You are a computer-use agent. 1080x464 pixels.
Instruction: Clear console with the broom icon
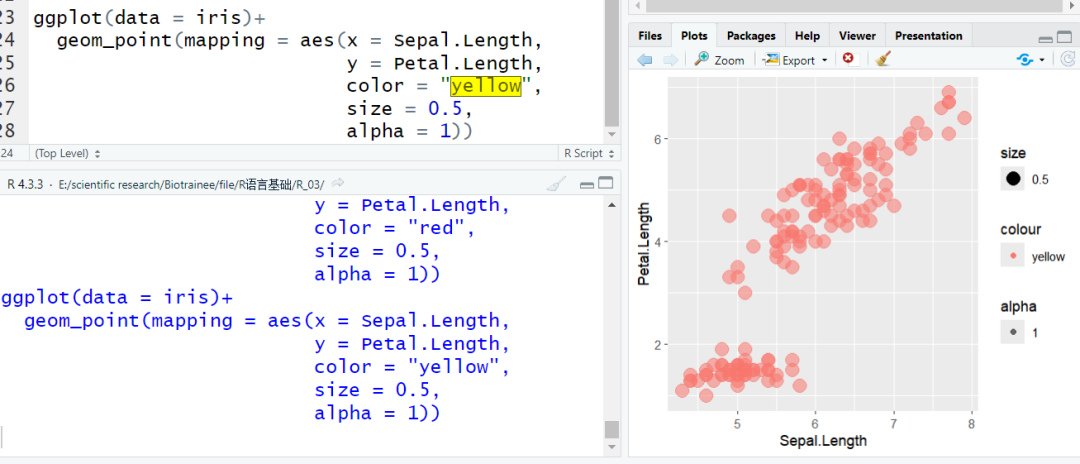click(556, 184)
